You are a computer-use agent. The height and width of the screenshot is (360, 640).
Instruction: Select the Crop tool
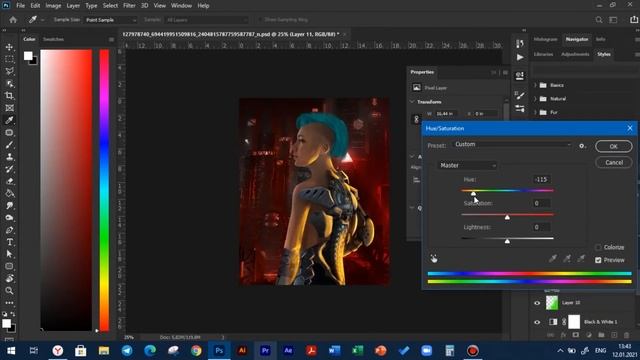tap(9, 96)
